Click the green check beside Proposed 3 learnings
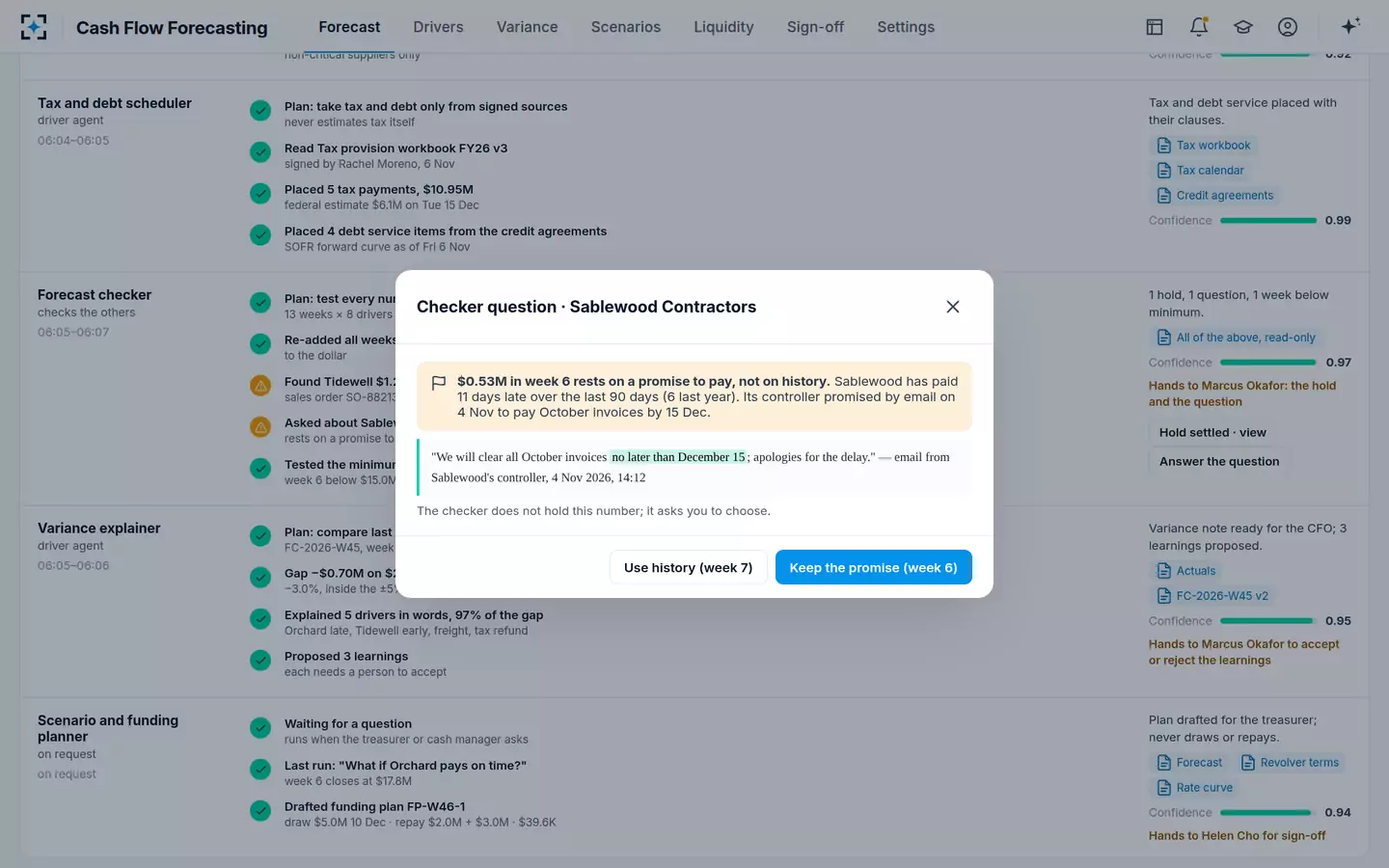The height and width of the screenshot is (868, 1389). (260, 661)
